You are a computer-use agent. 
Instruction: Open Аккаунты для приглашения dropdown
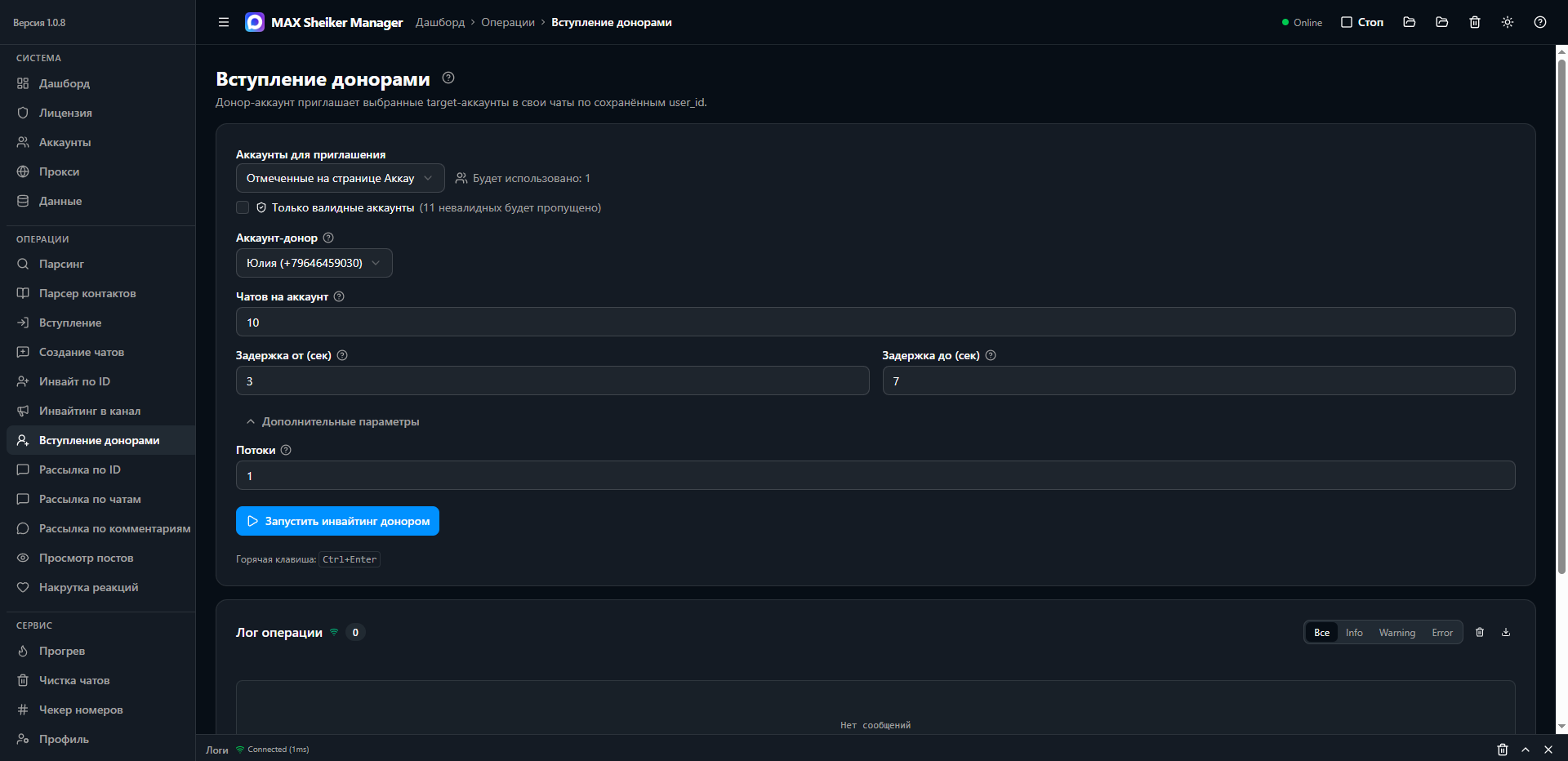point(341,178)
